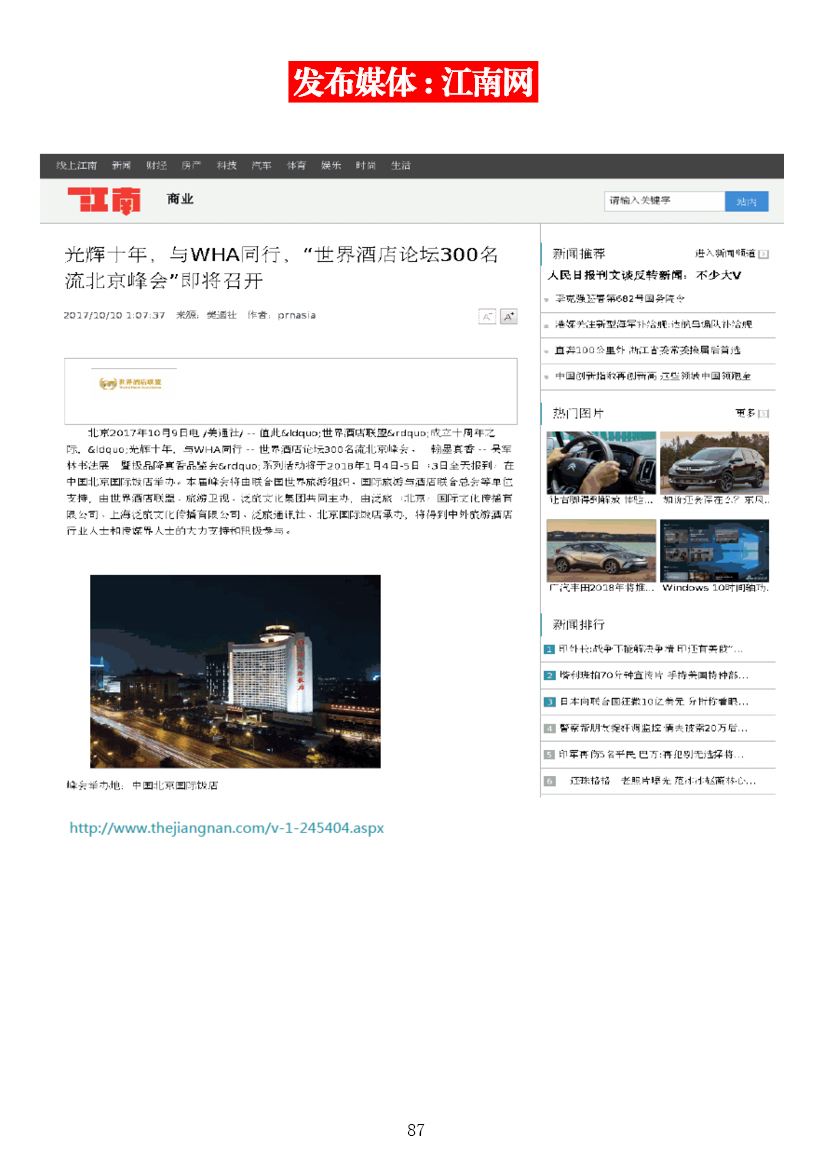The height and width of the screenshot is (1170, 827).
Task: Open news item starting 直奔100公里外
Action: click(x=648, y=350)
